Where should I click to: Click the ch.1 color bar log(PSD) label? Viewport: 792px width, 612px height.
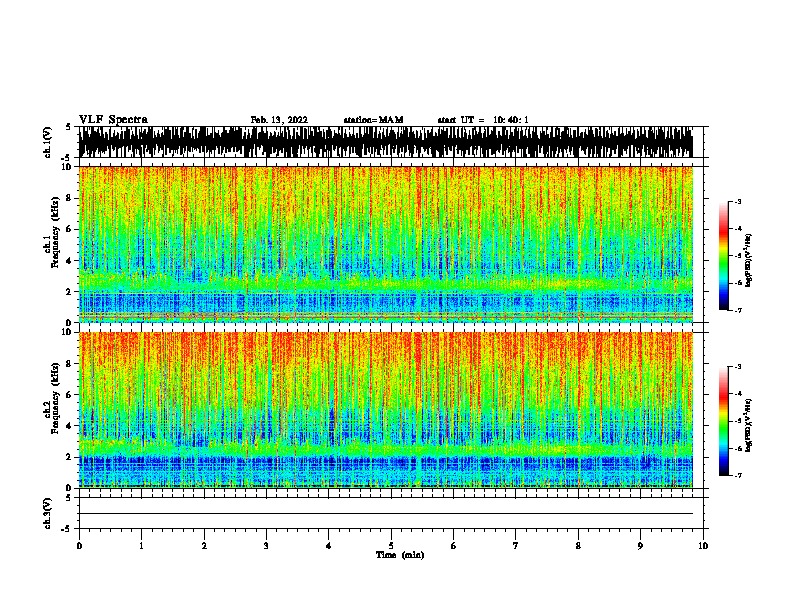pyautogui.click(x=748, y=260)
